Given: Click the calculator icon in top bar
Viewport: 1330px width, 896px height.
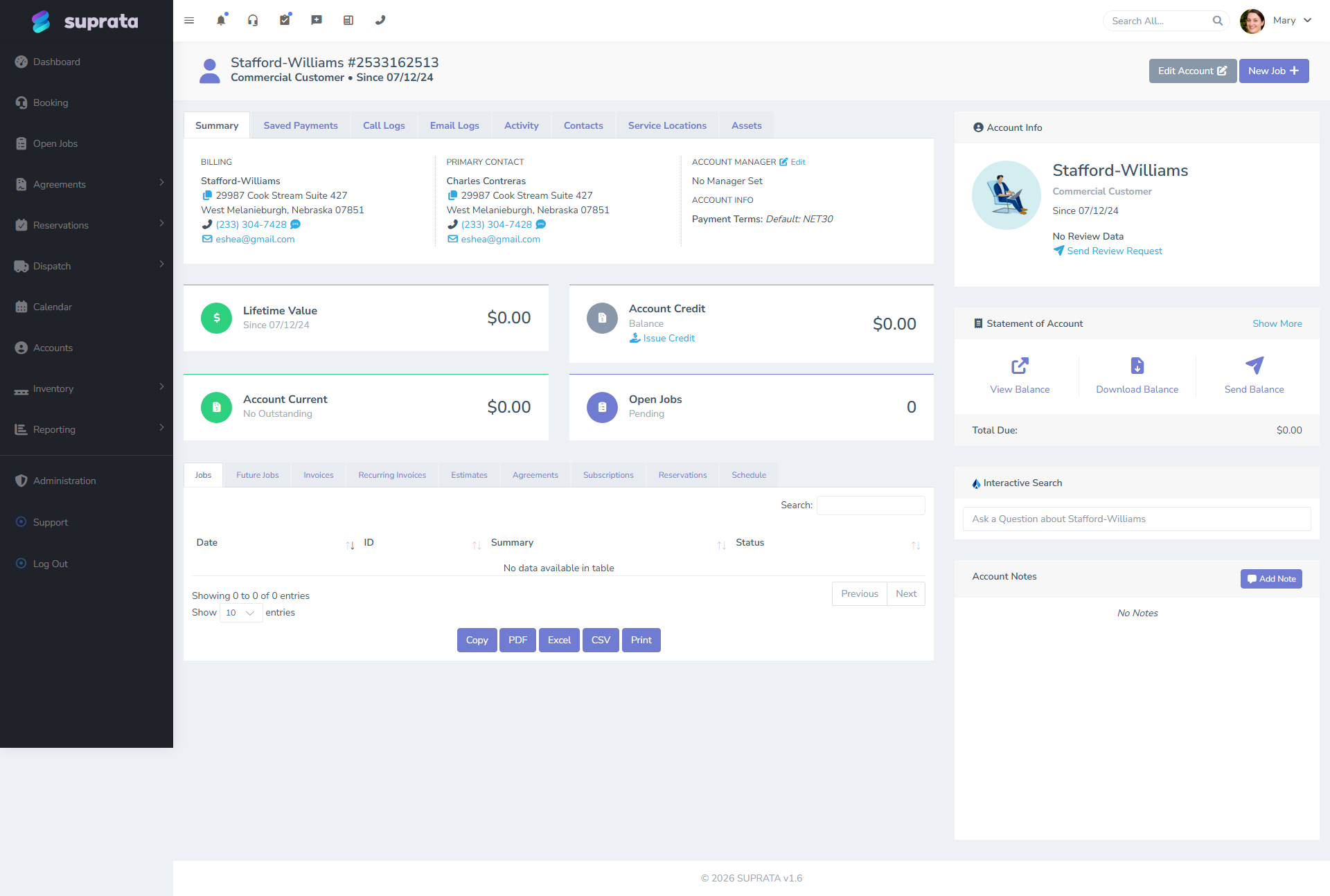Looking at the screenshot, I should (348, 20).
